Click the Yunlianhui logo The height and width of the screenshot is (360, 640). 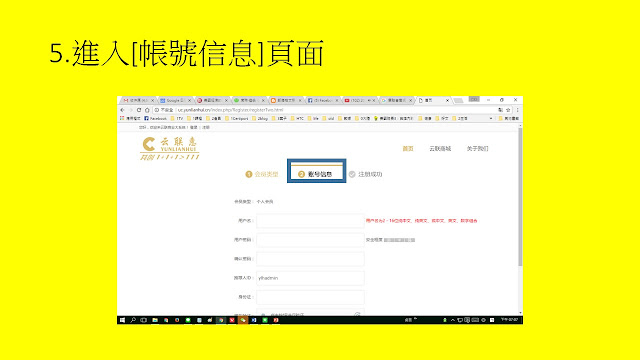[x=169, y=149]
